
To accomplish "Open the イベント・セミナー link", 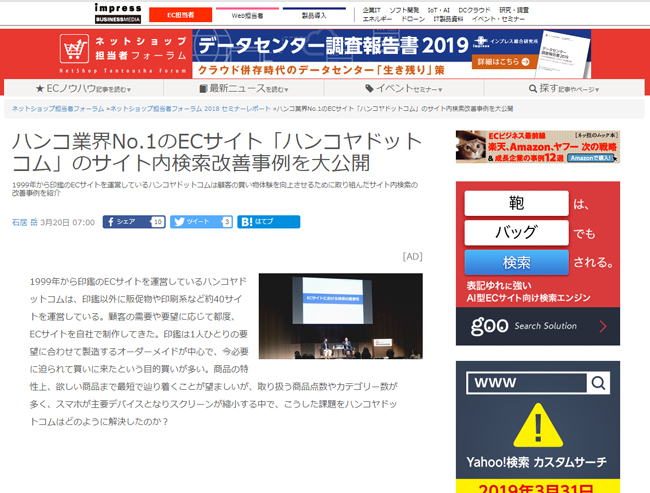I will click(x=498, y=19).
